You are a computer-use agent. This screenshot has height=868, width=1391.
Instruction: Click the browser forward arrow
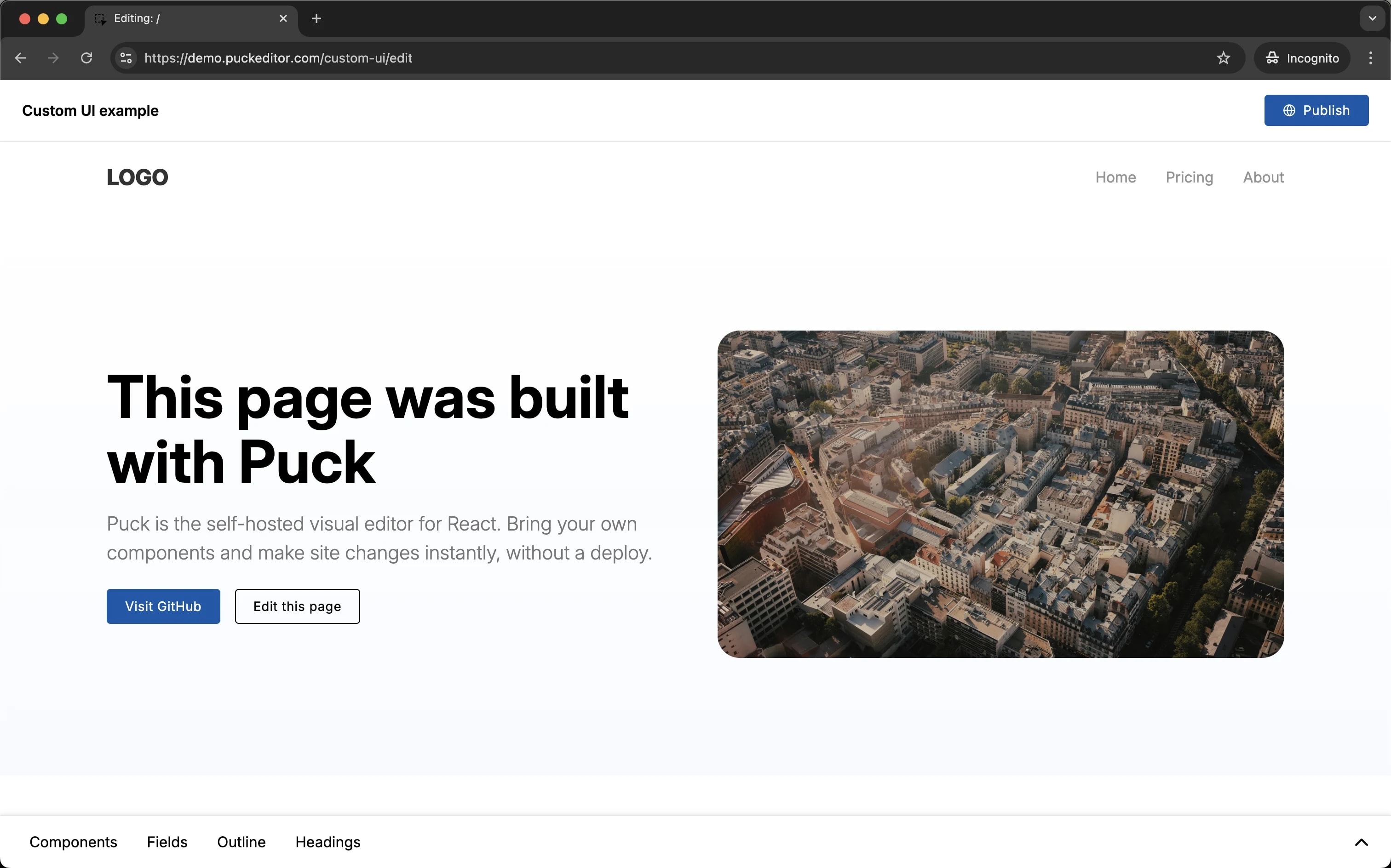point(53,58)
